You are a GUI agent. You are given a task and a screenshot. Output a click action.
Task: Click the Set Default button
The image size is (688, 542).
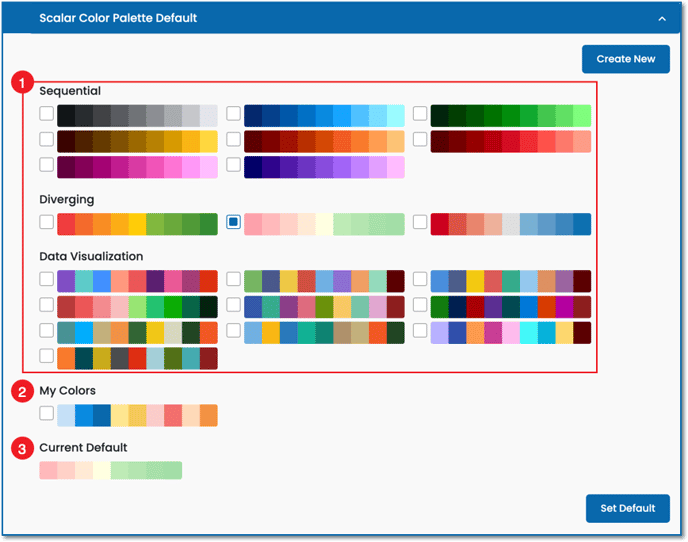click(x=627, y=508)
